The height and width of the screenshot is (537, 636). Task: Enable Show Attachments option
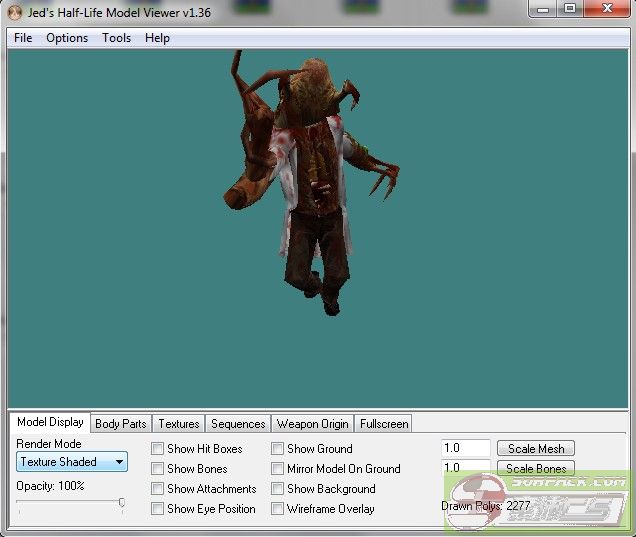pyautogui.click(x=158, y=489)
